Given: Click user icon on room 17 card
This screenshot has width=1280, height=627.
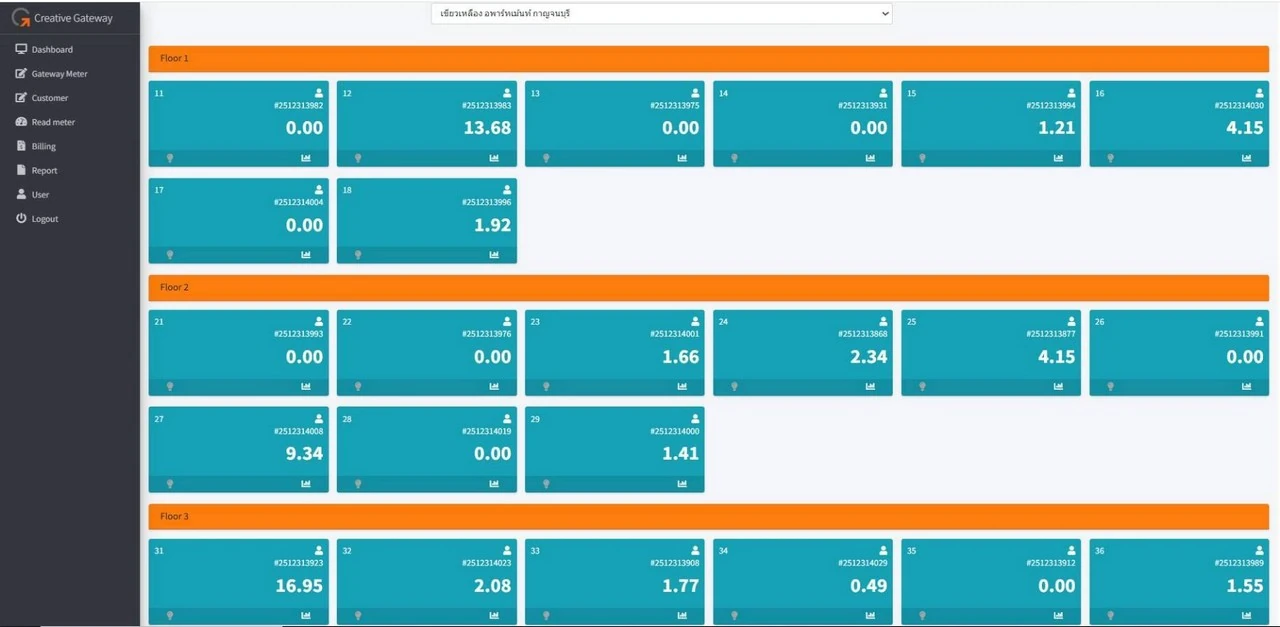Looking at the screenshot, I should coord(319,190).
